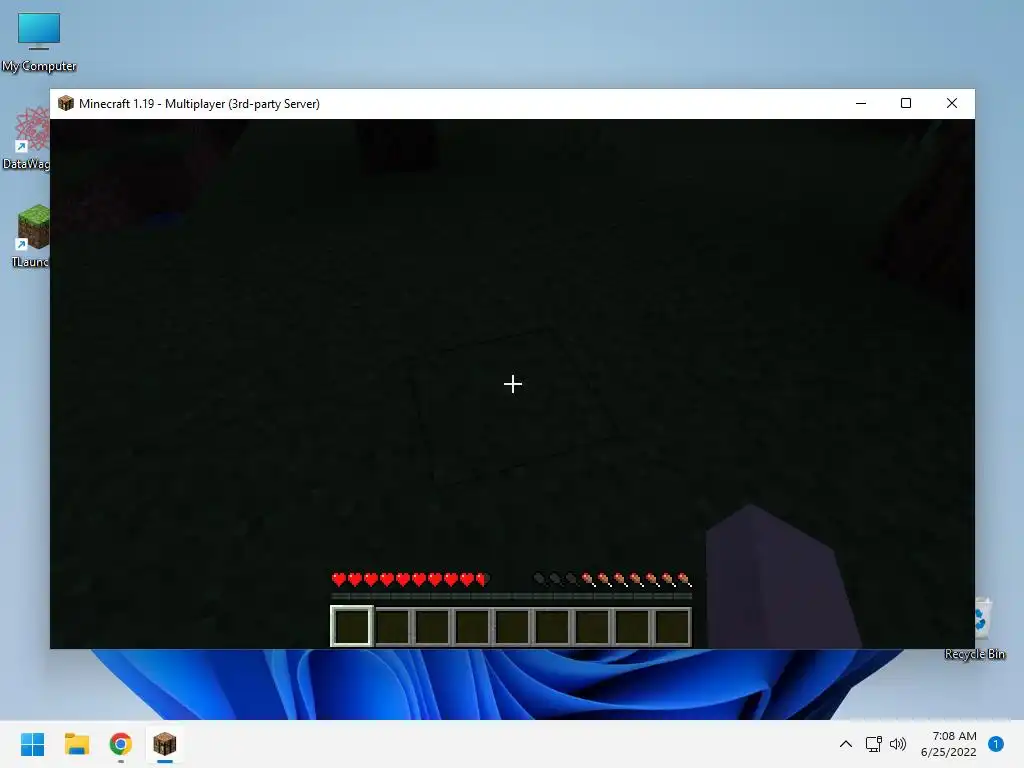Click the Minecraft 1.19 window title text

(199, 104)
